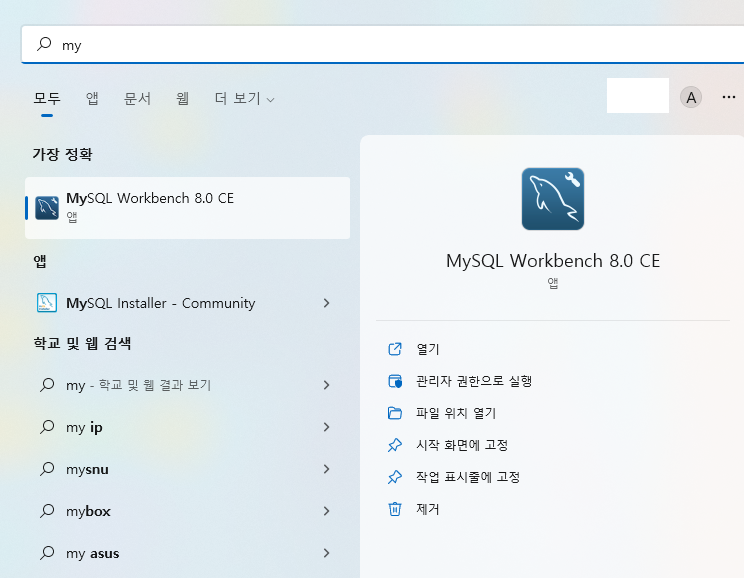Viewport: 744px width, 578px height.
Task: Click the magnifier icon next to "my asus"
Action: (47, 552)
